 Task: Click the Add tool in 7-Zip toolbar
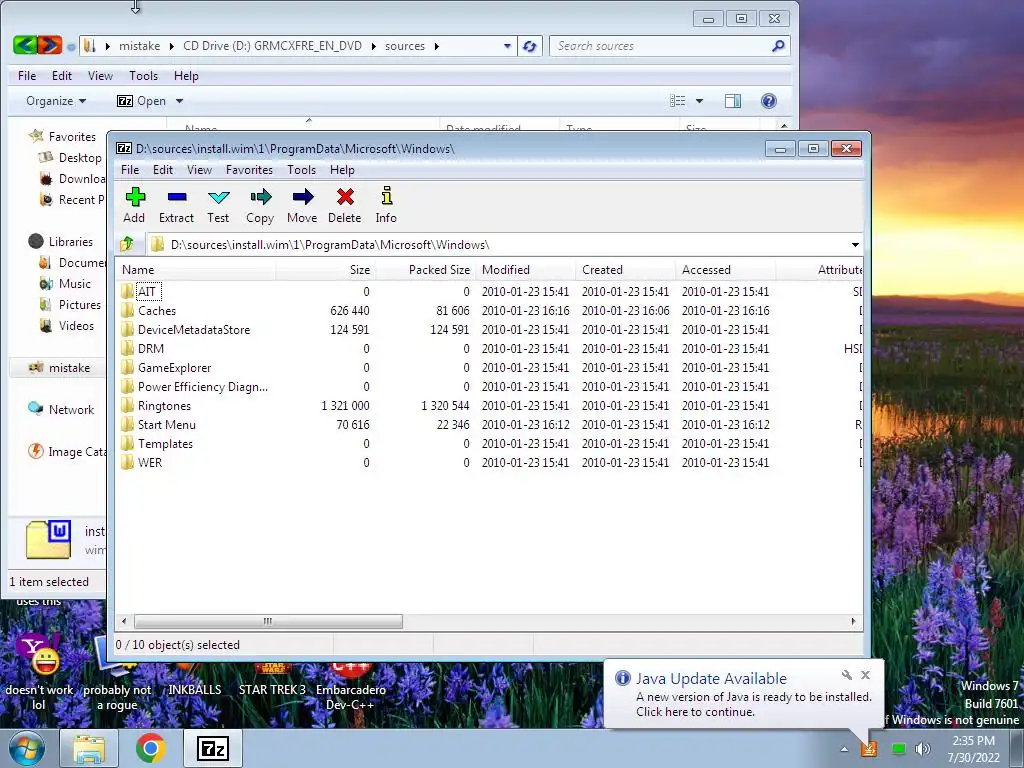[x=135, y=205]
